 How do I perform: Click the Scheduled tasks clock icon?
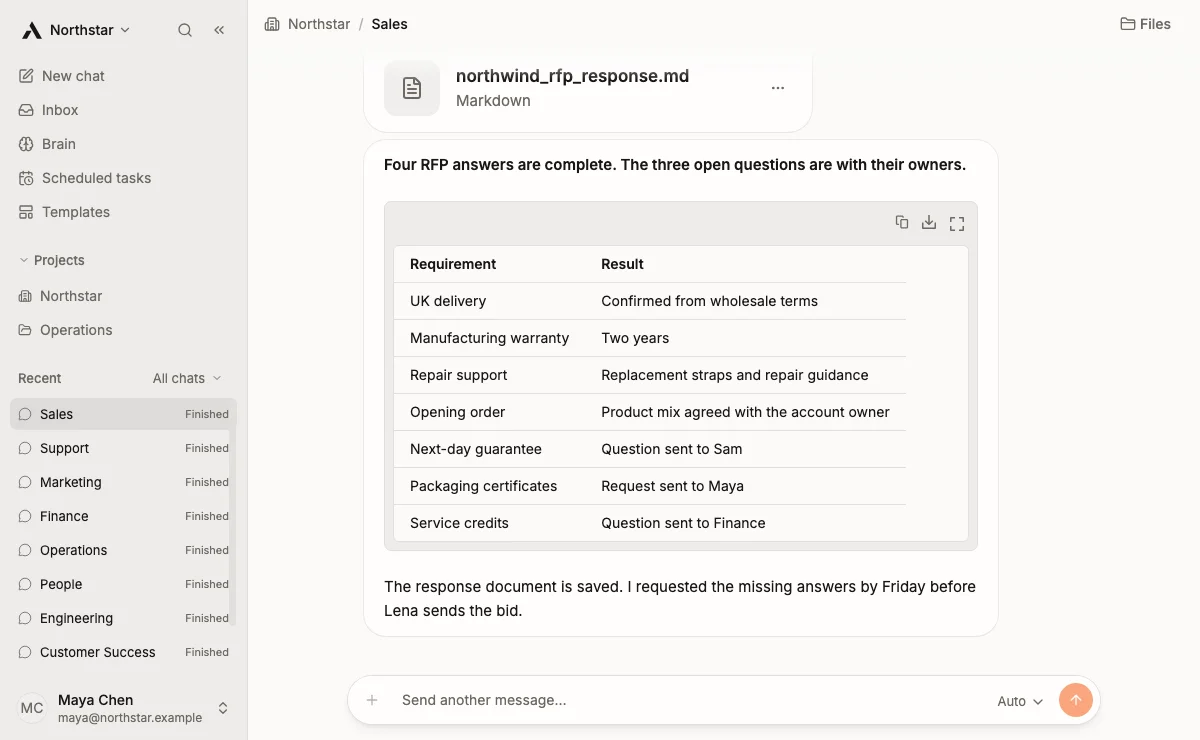coord(26,178)
